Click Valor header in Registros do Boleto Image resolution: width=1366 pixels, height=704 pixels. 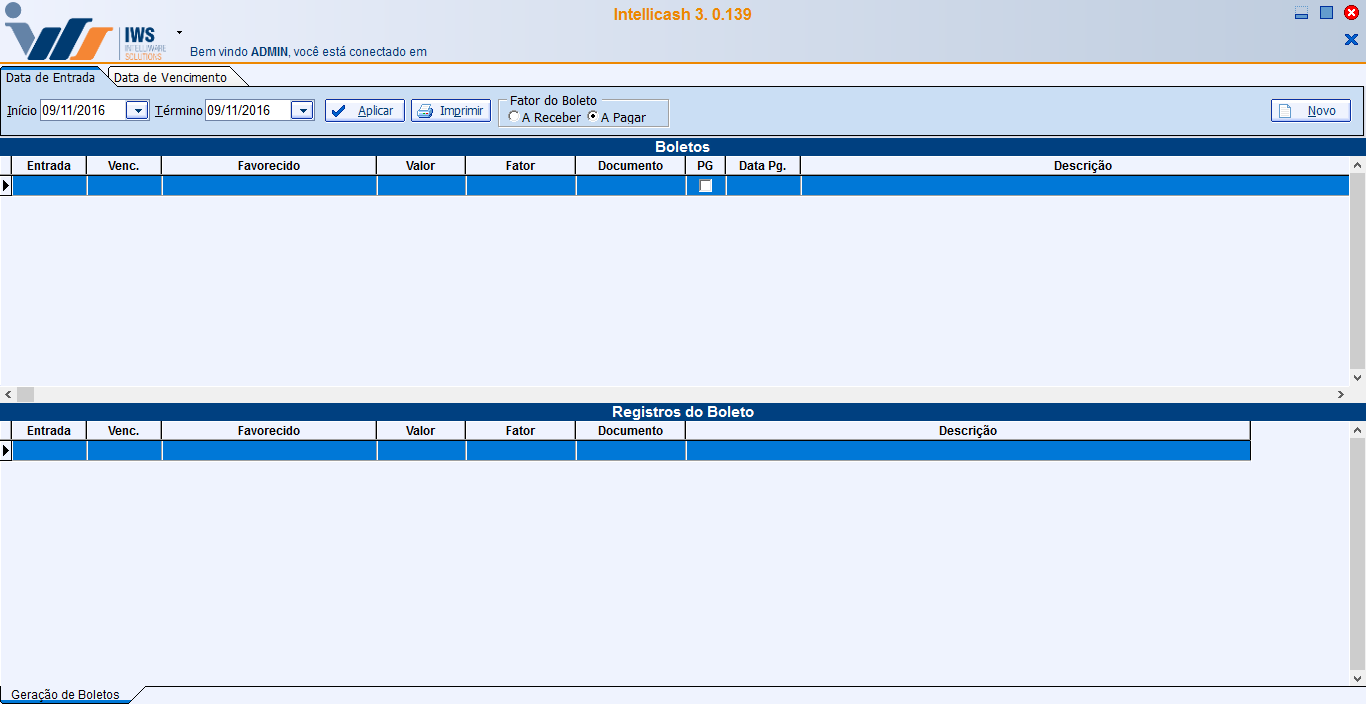421,430
